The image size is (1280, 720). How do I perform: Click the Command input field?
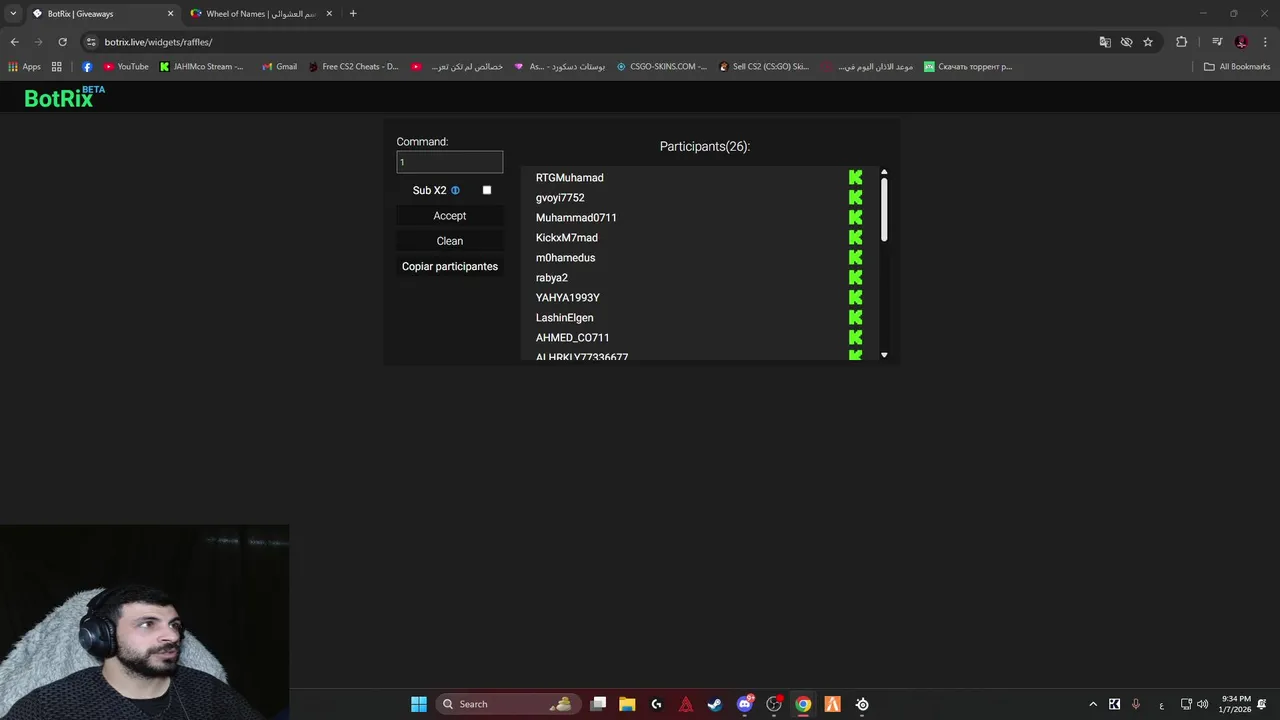pos(450,162)
